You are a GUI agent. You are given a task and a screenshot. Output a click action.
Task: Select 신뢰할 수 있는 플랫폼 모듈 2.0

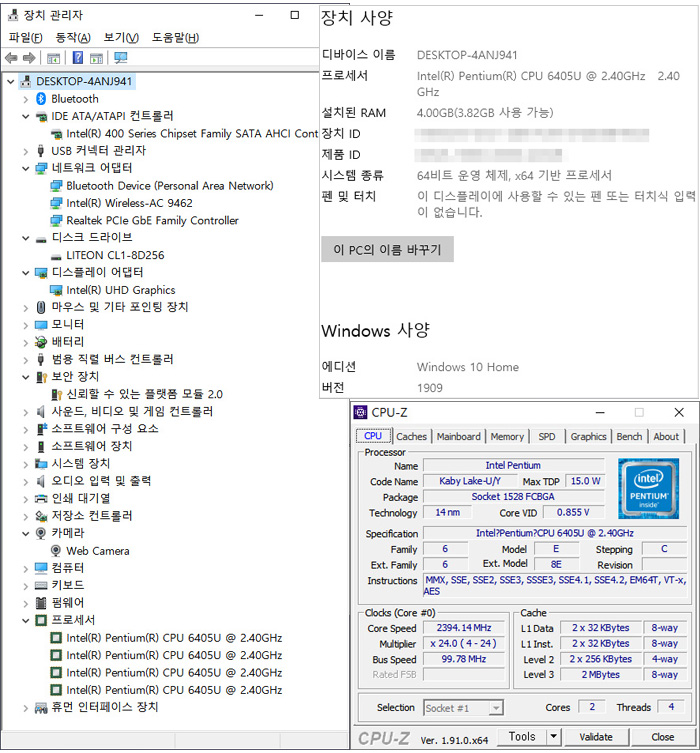145,395
